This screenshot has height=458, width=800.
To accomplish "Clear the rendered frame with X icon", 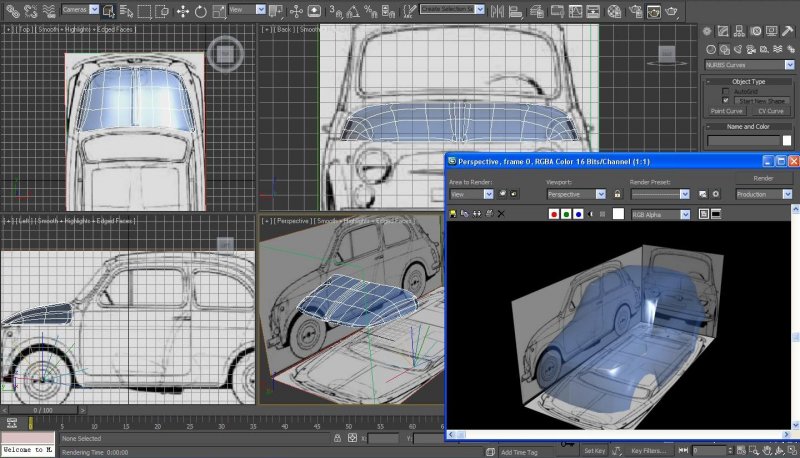I will tap(501, 214).
